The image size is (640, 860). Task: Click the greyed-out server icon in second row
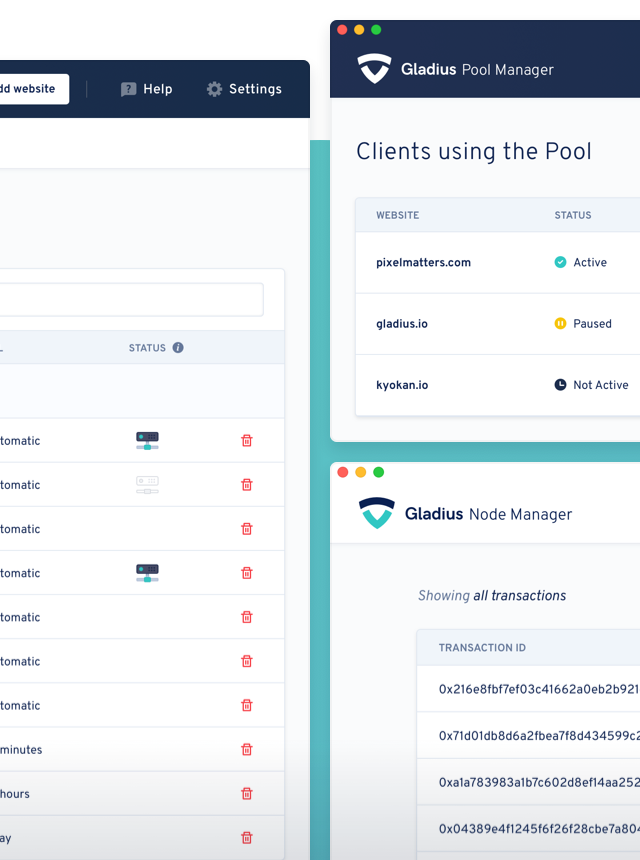(x=147, y=485)
